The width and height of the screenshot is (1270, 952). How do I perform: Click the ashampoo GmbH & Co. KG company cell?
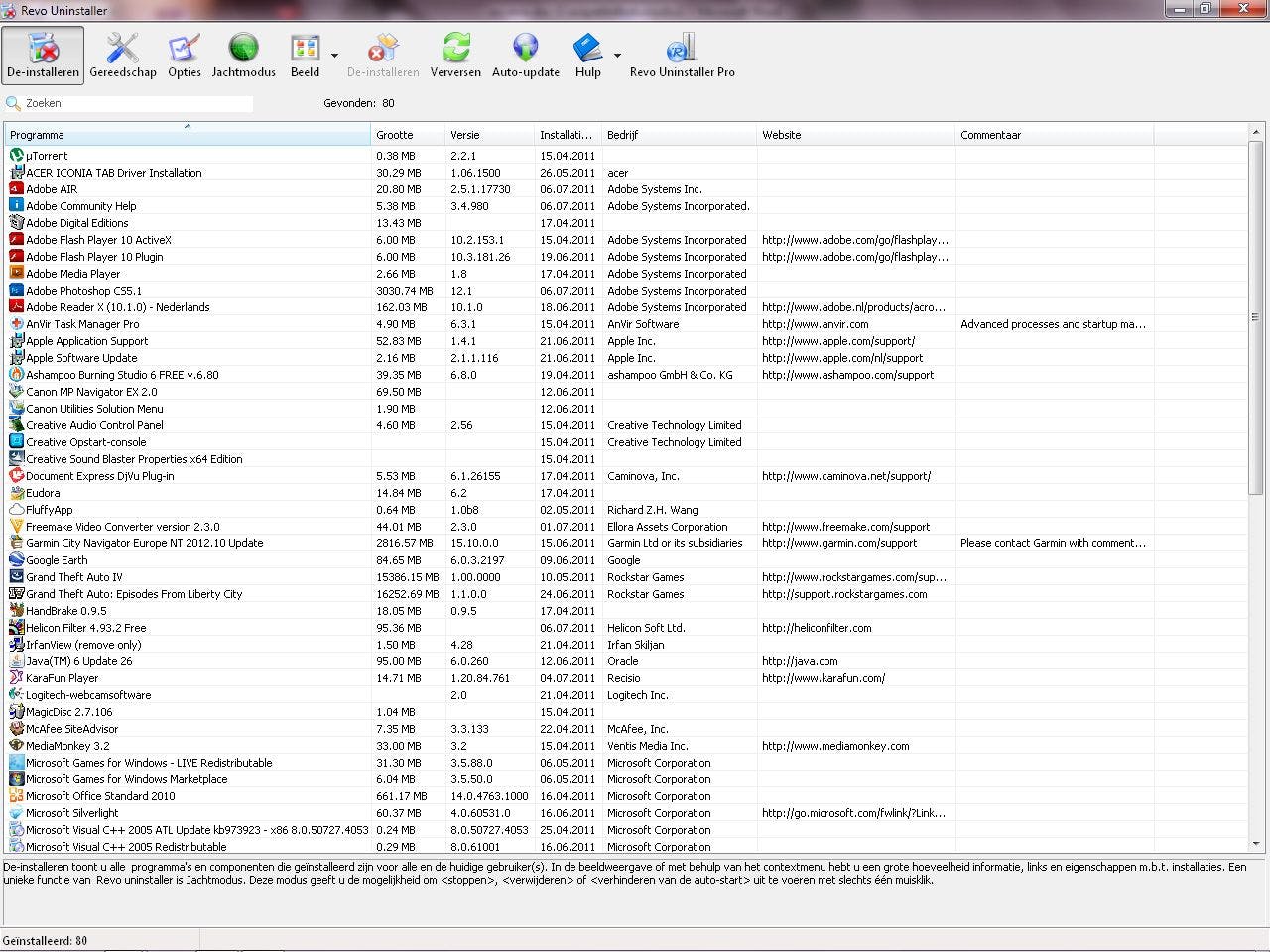click(671, 375)
